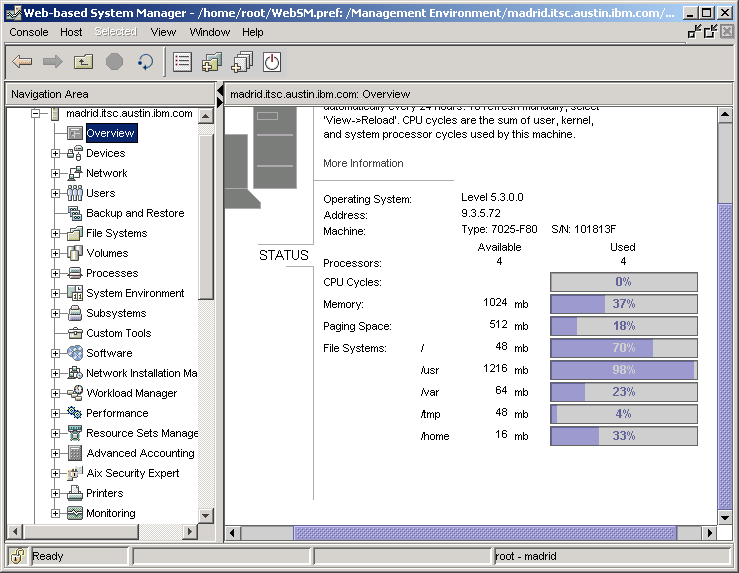Click the File Systems folder icon
This screenshot has height=573, width=739.
pyautogui.click(x=75, y=233)
